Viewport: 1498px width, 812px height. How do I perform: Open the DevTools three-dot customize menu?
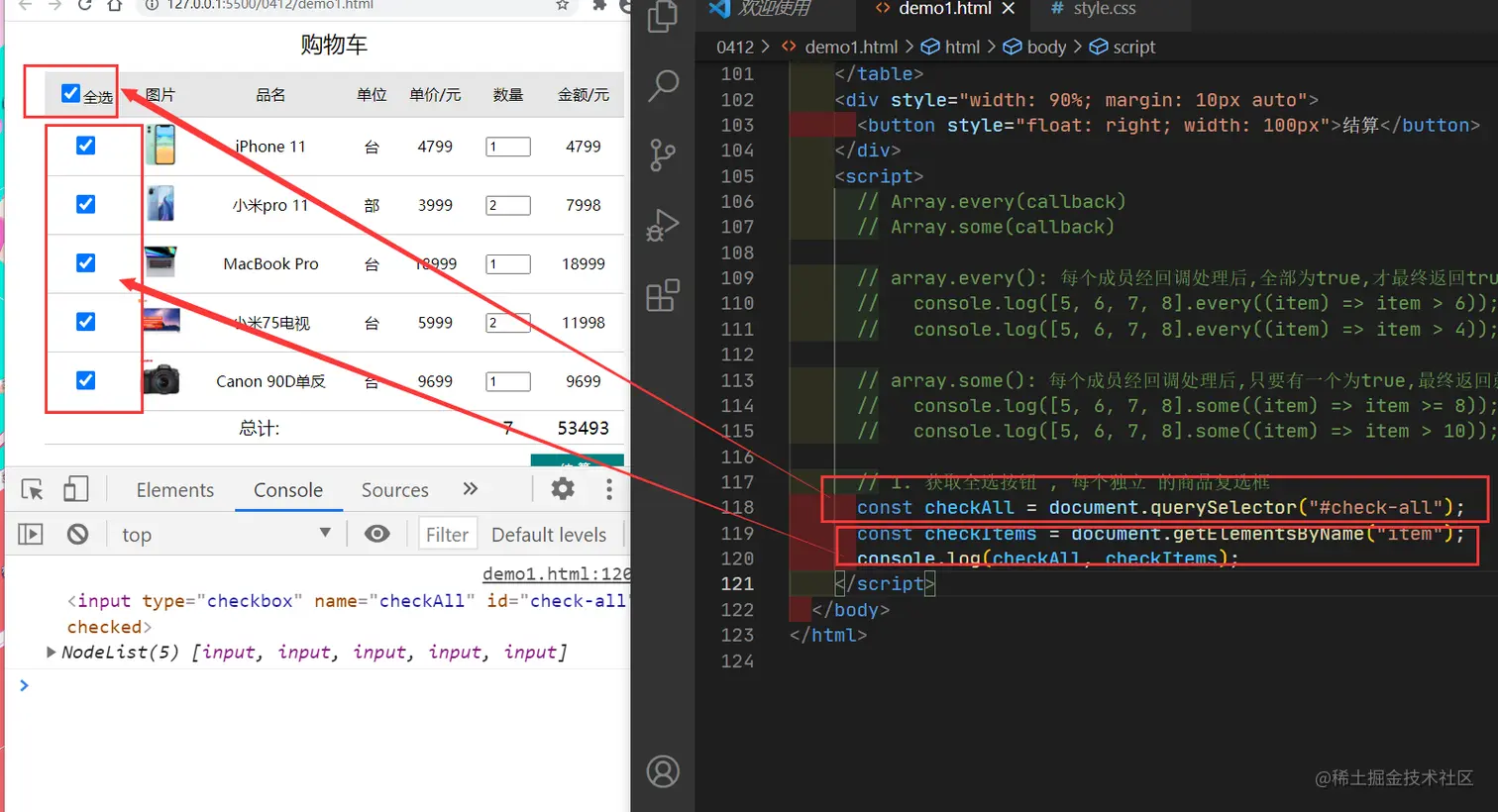click(608, 489)
